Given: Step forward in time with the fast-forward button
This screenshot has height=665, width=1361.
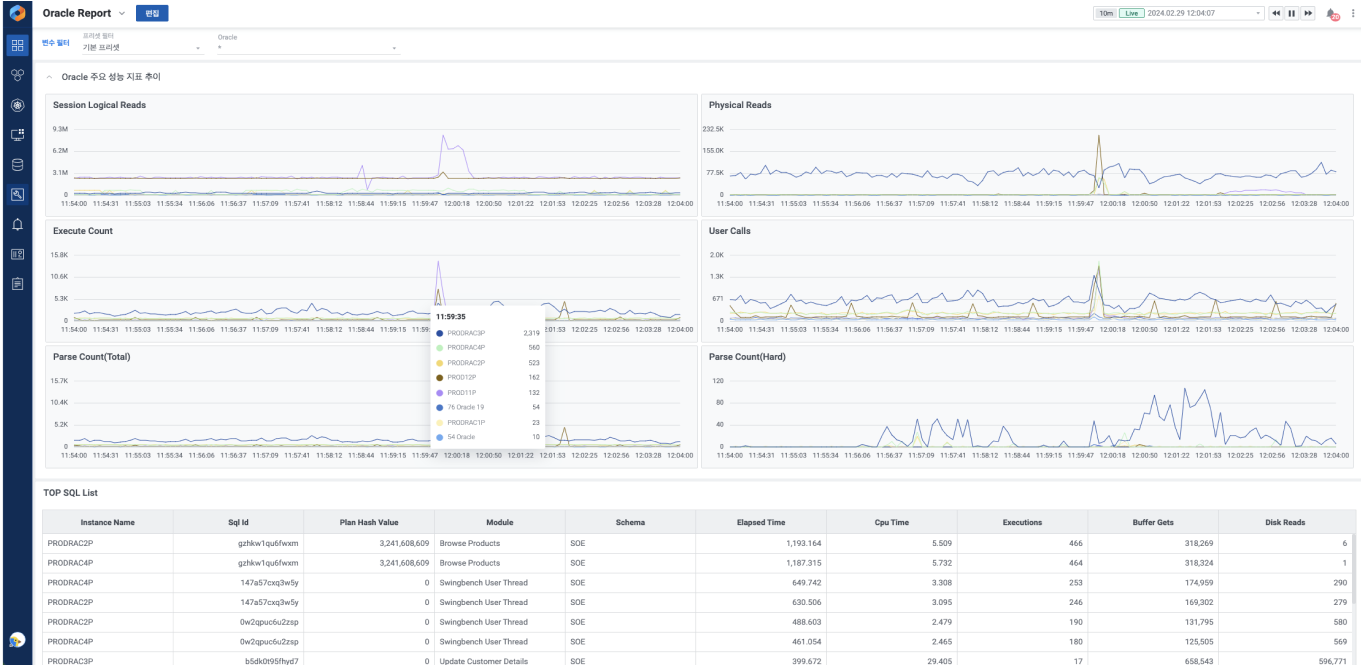Looking at the screenshot, I should pos(1308,13).
